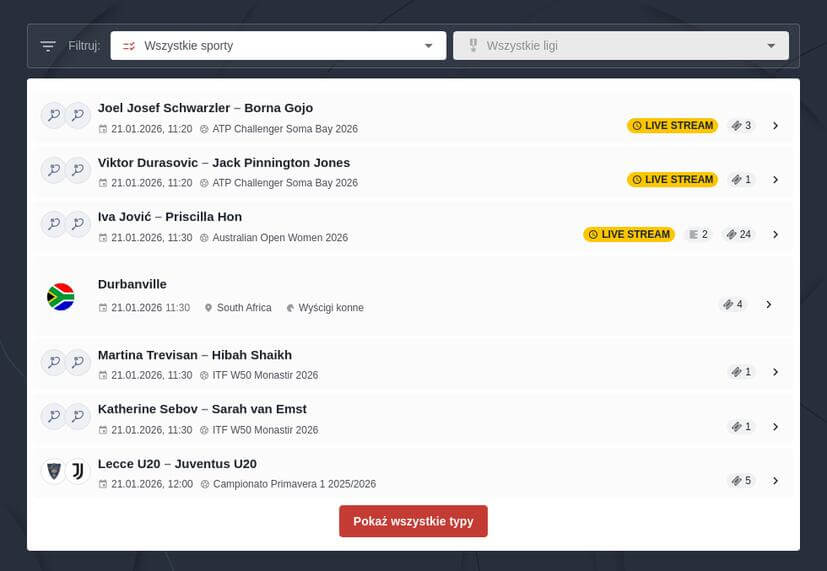Expand the Lecce U20 match chevron
The width and height of the screenshot is (827, 571).
coord(775,481)
